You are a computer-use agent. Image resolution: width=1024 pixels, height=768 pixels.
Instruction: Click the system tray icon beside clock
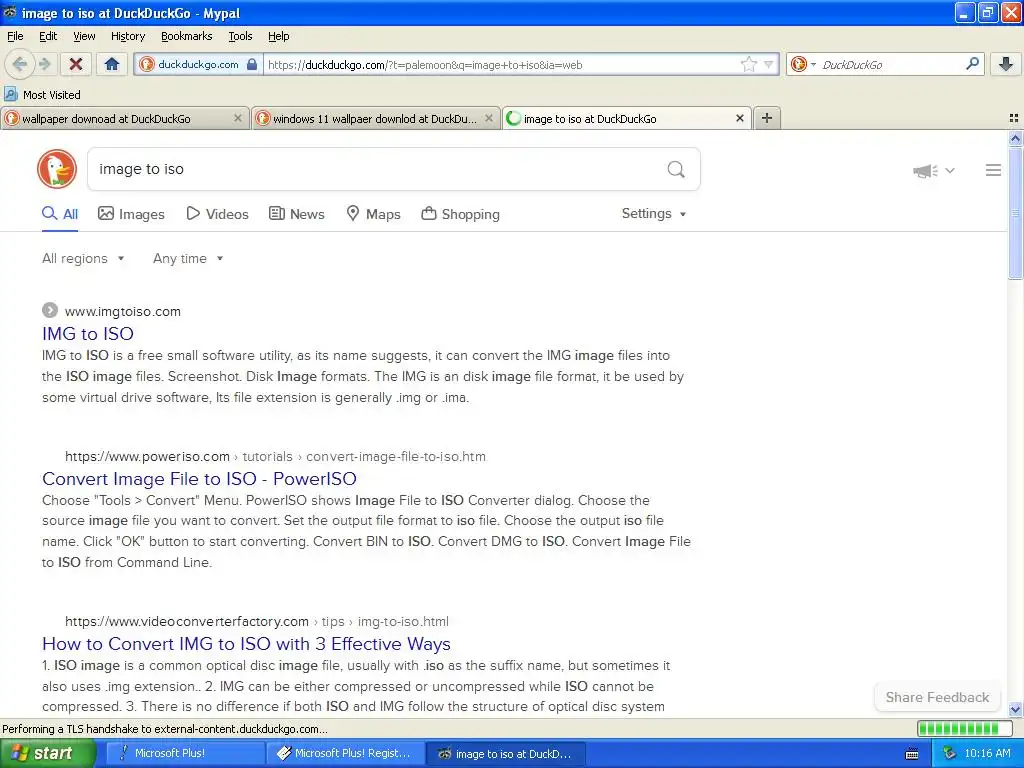(x=950, y=754)
